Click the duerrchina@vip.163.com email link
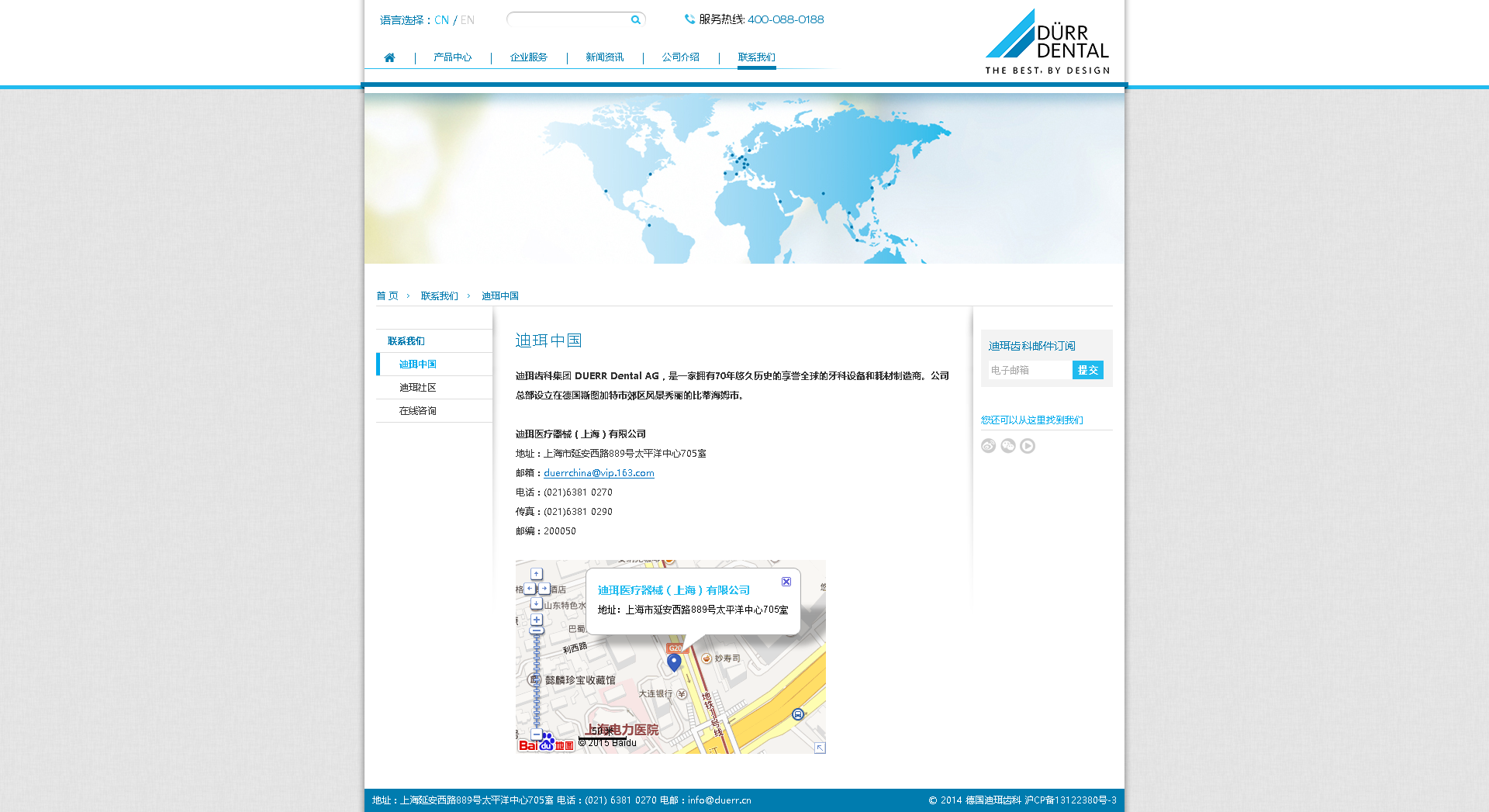 point(599,473)
